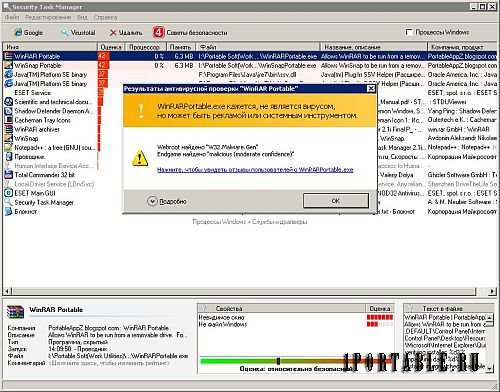Sort by Файл column header
Screen dimensions: 500x392
(x=258, y=47)
